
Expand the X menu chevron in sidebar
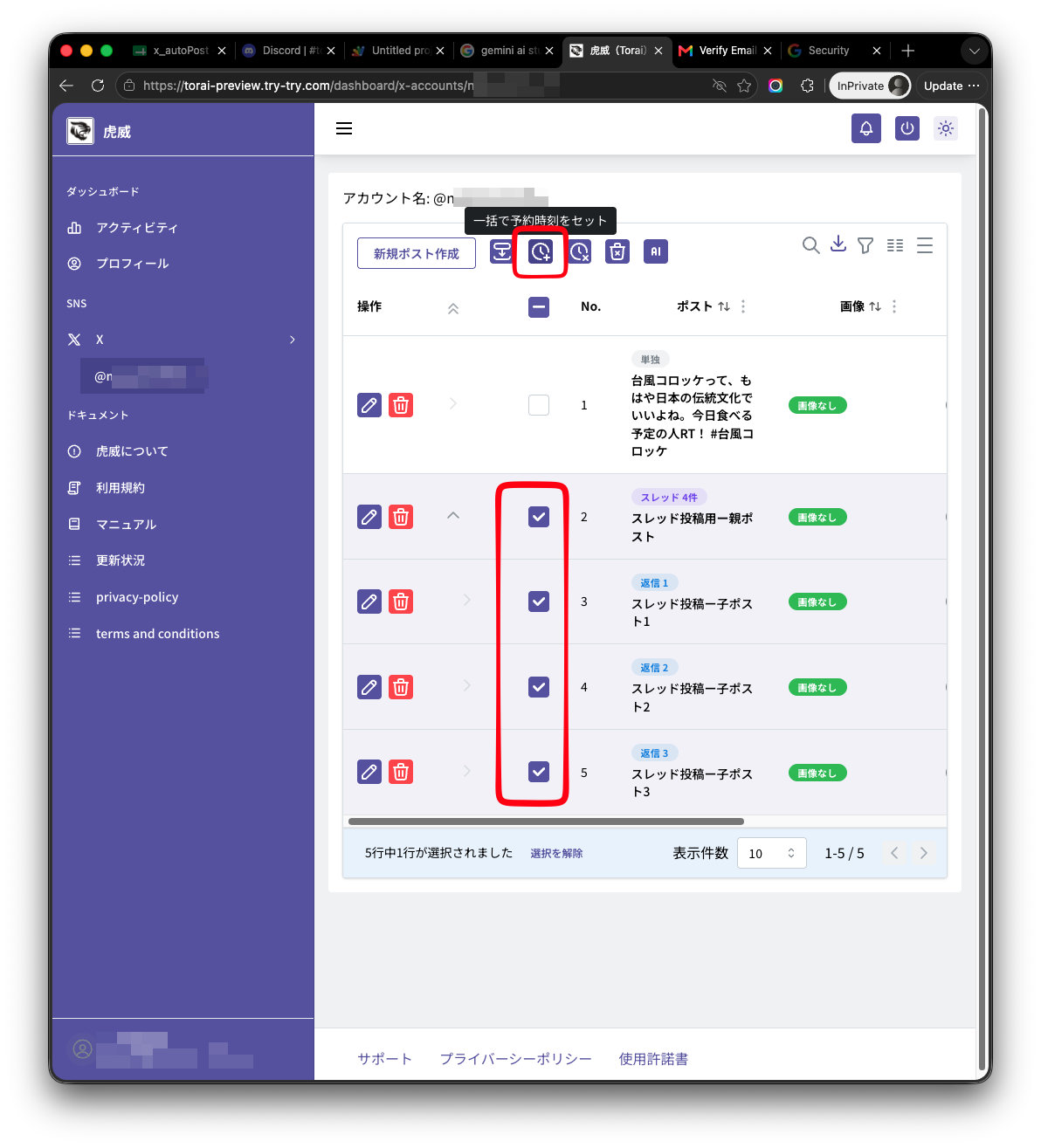(x=293, y=340)
